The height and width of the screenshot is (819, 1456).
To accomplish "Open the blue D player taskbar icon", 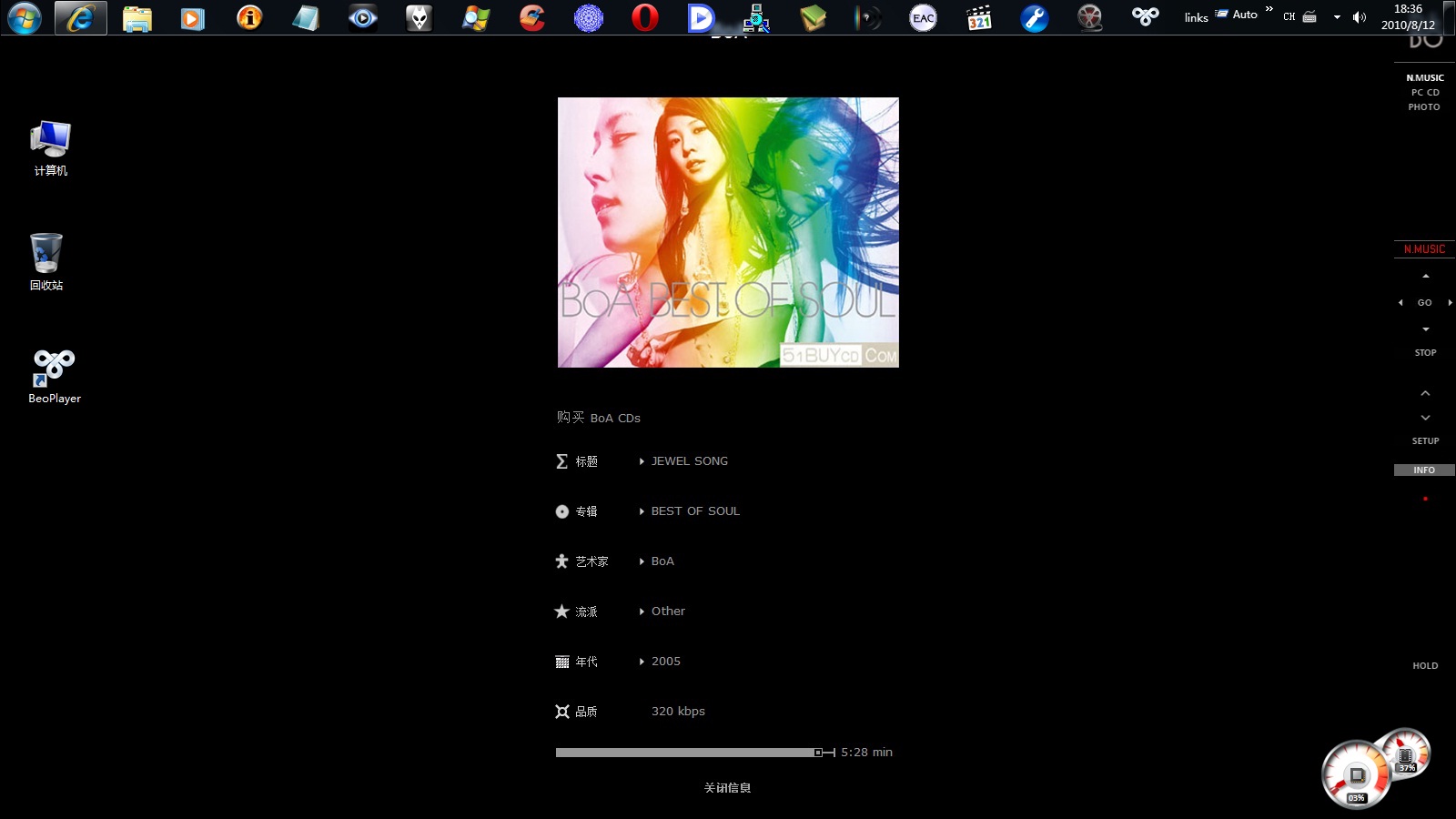I will [701, 17].
